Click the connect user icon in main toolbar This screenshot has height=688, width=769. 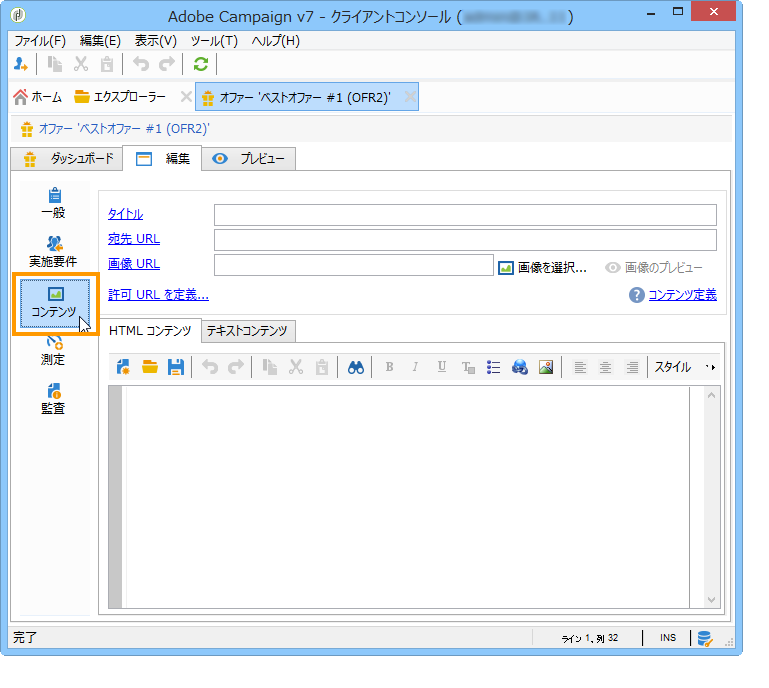(21, 64)
